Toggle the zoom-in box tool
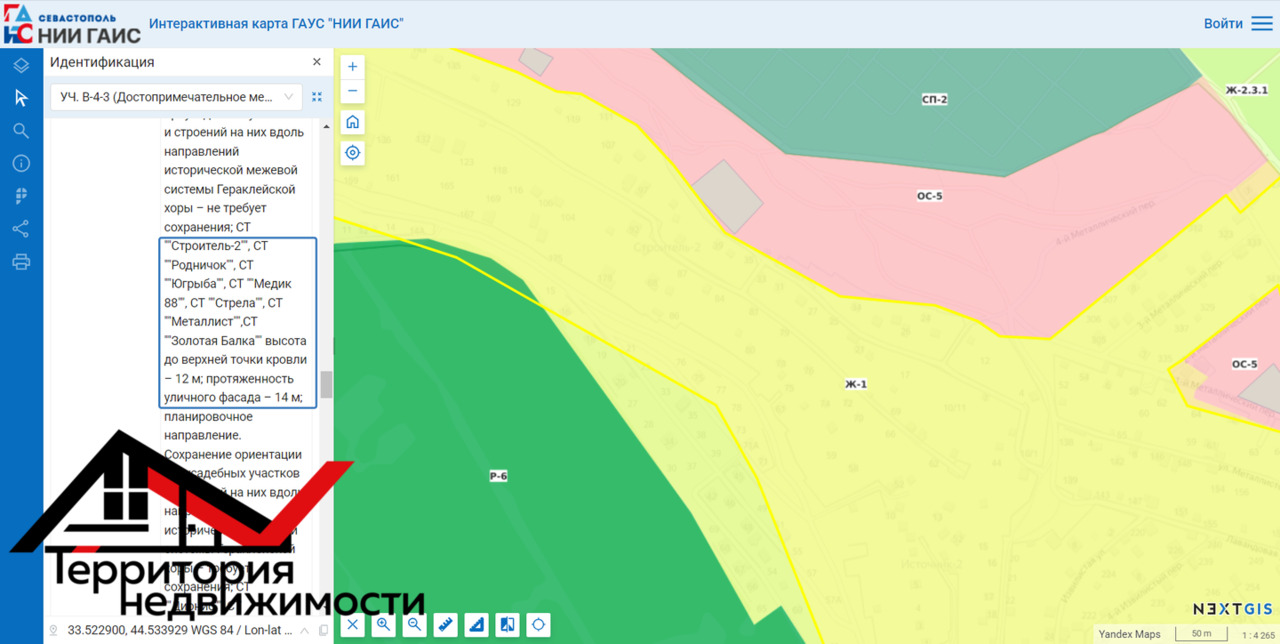1280x644 pixels. tap(384, 625)
